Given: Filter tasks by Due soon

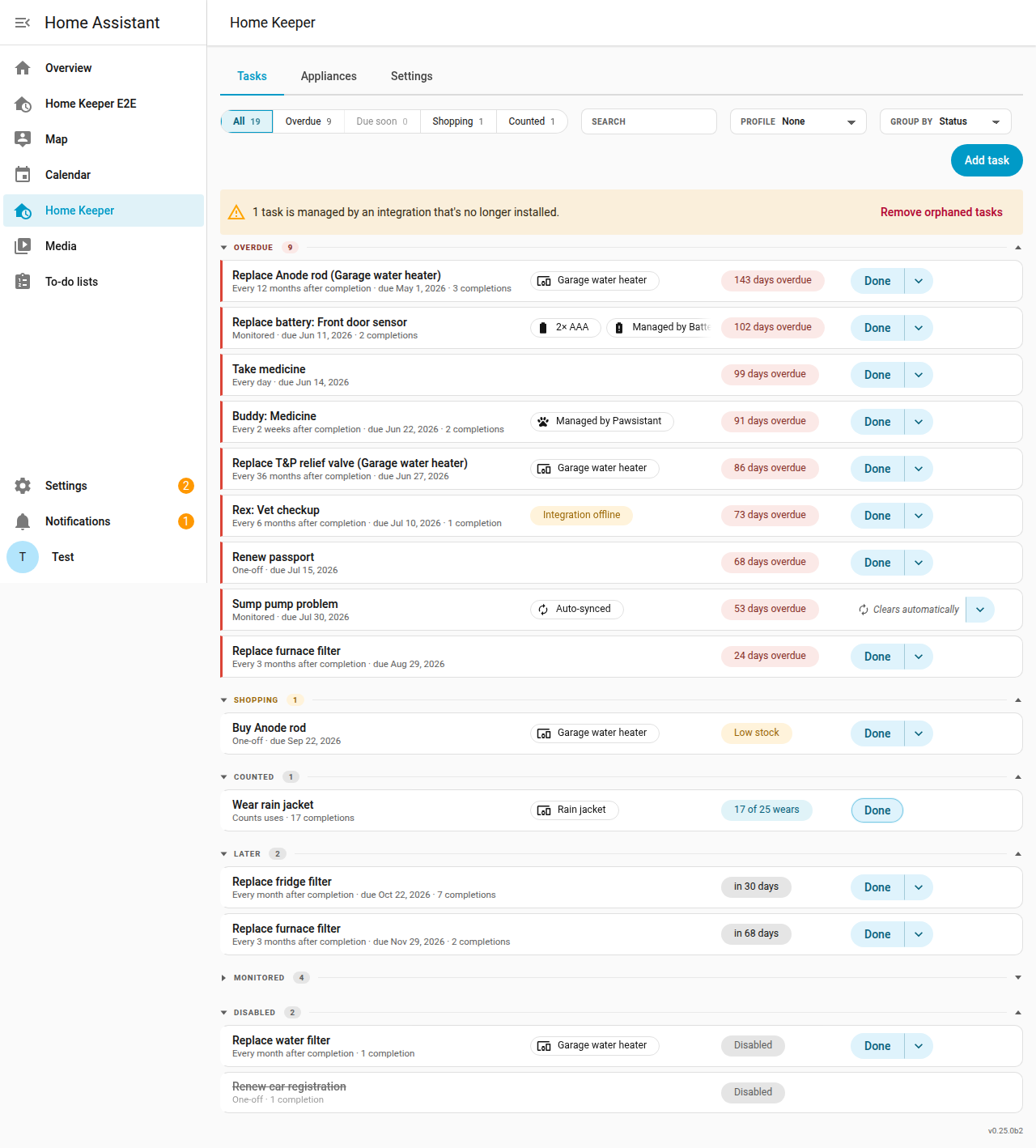Looking at the screenshot, I should pos(382,121).
